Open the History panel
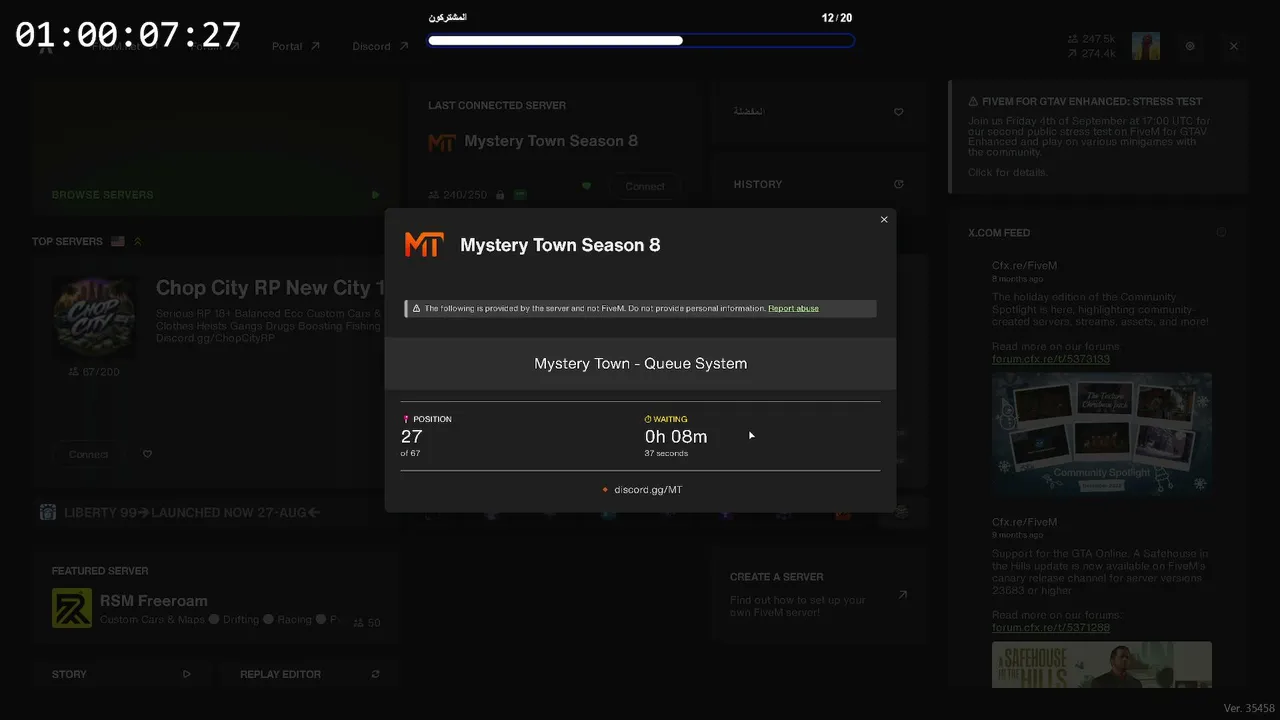 (817, 184)
